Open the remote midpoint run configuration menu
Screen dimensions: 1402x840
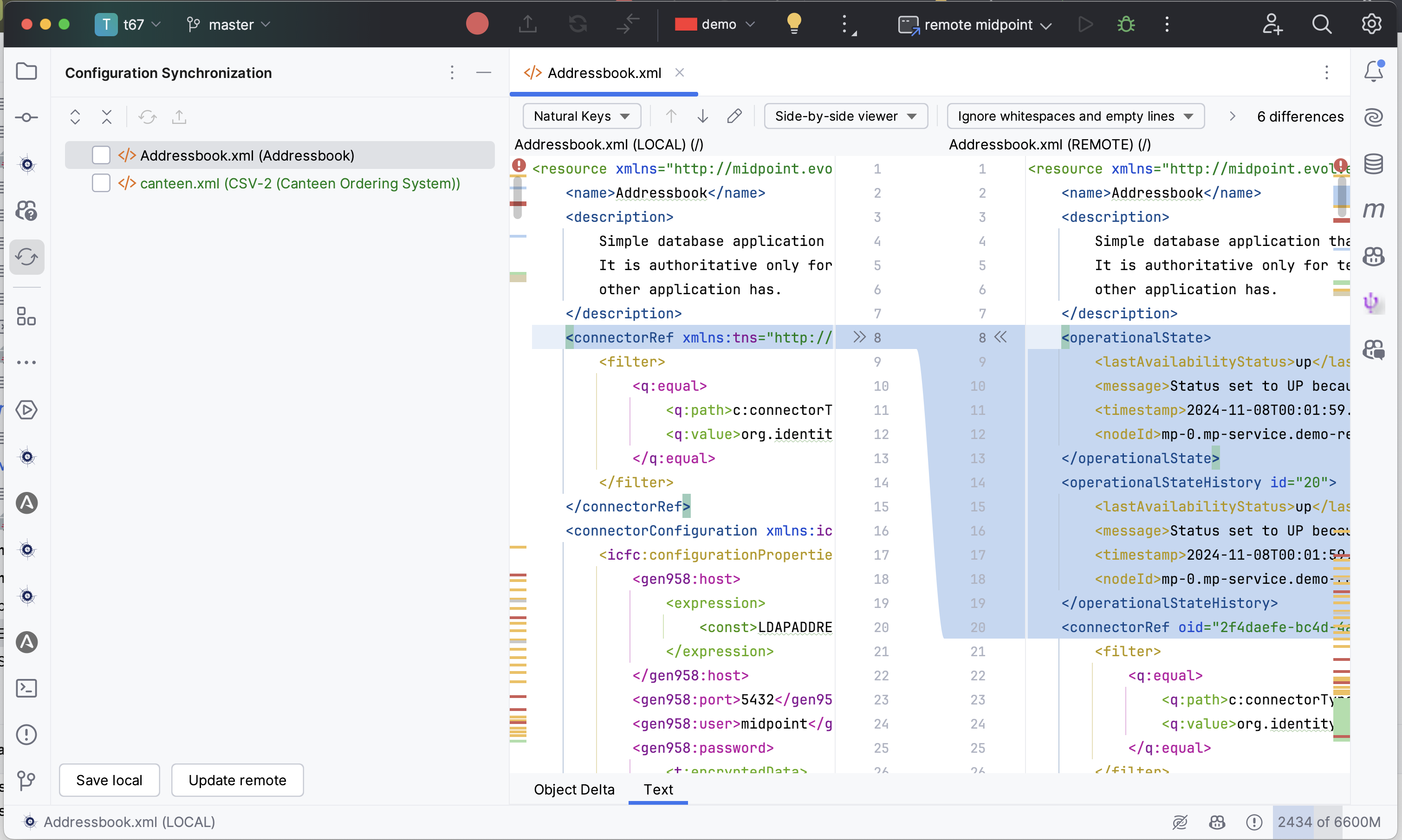point(974,24)
